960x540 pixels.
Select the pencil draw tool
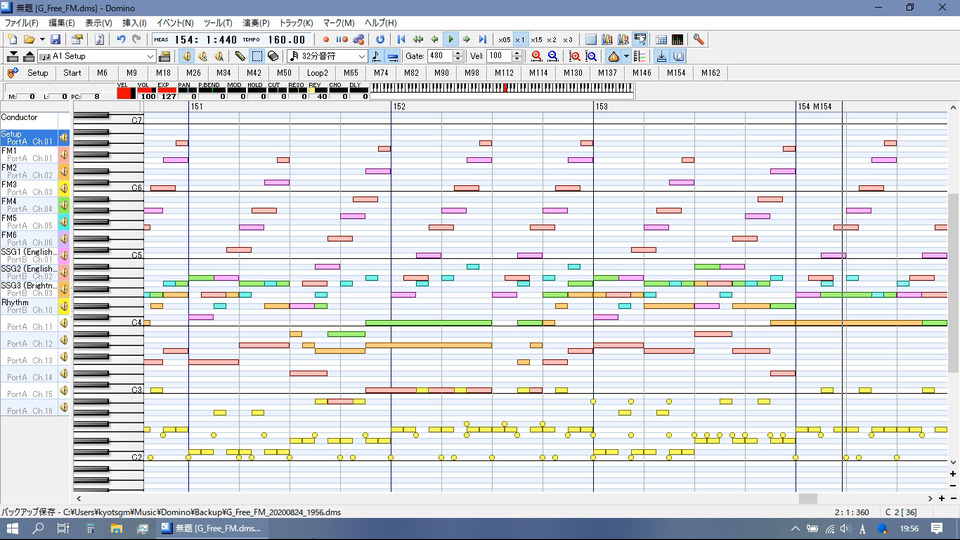(x=240, y=56)
